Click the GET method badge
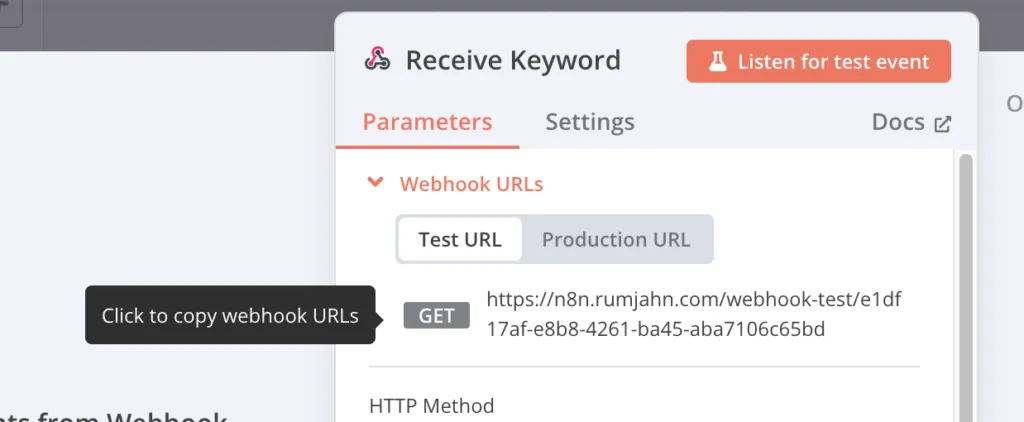This screenshot has width=1024, height=422. click(x=437, y=316)
